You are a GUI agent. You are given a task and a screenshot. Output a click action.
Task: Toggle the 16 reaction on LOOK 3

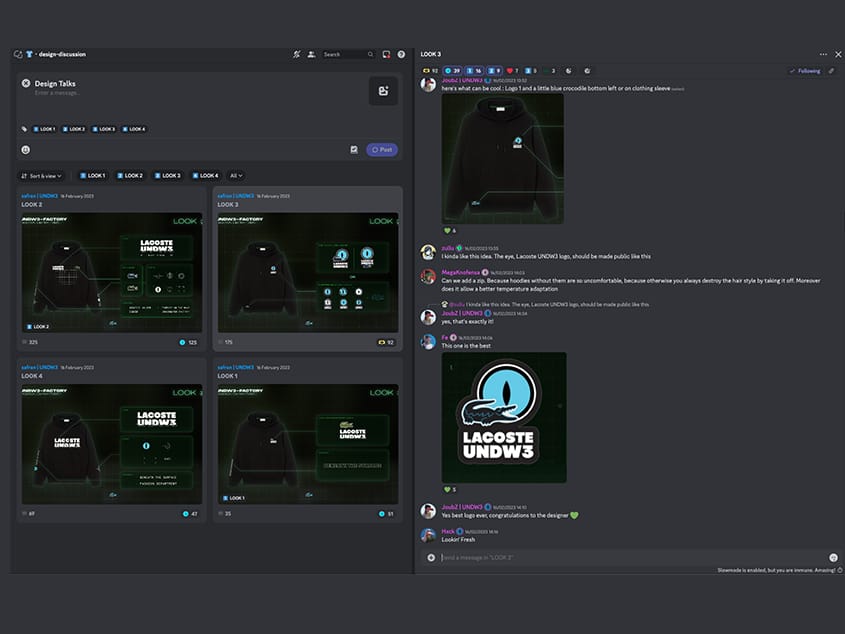(474, 71)
